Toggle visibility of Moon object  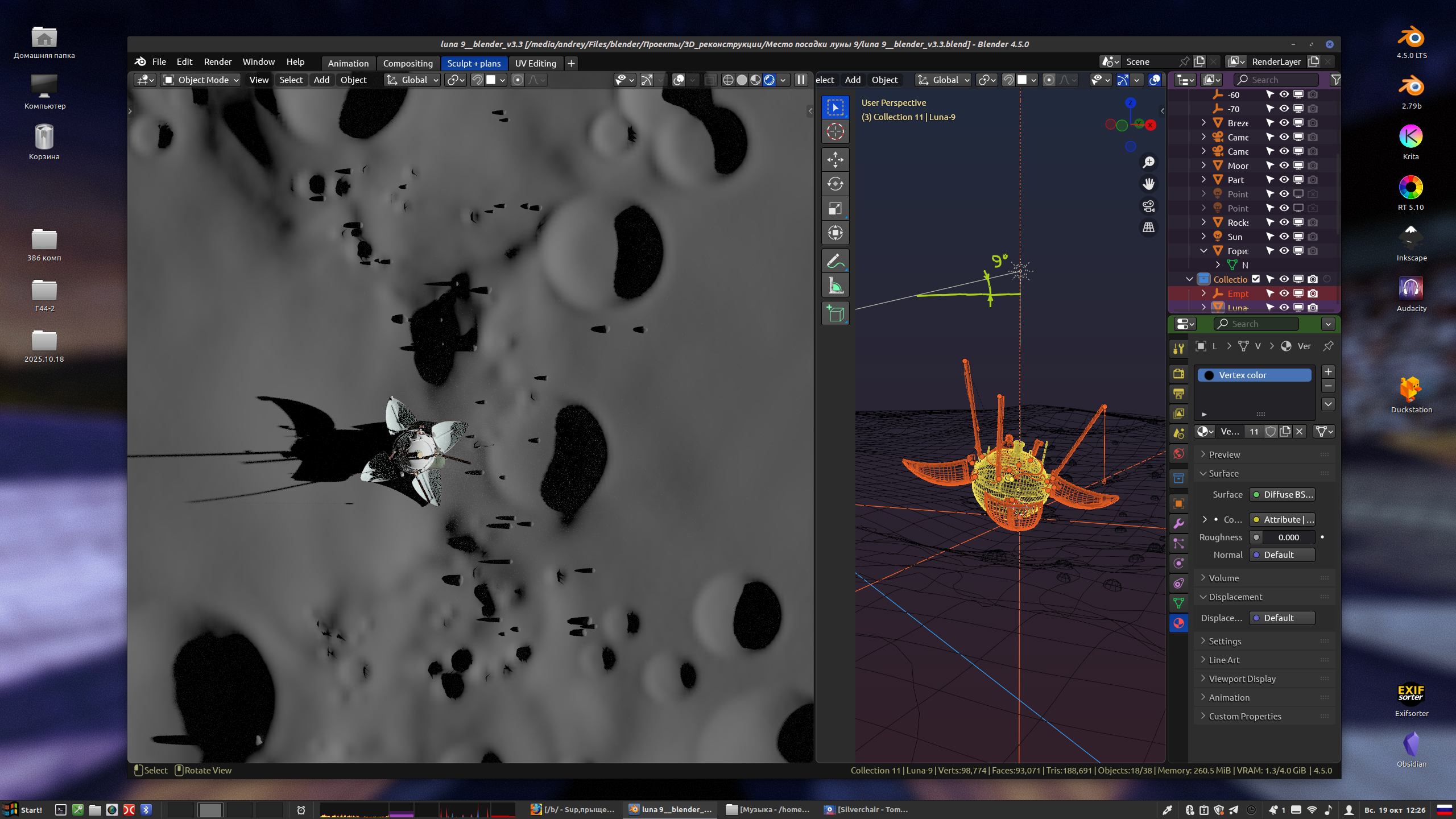(x=1284, y=166)
